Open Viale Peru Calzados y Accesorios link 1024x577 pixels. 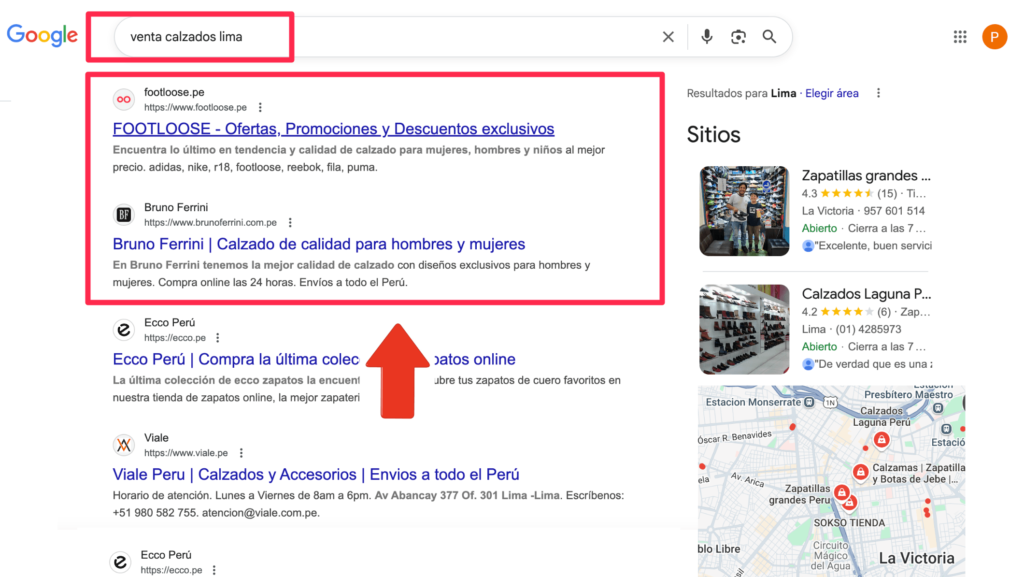(316, 475)
